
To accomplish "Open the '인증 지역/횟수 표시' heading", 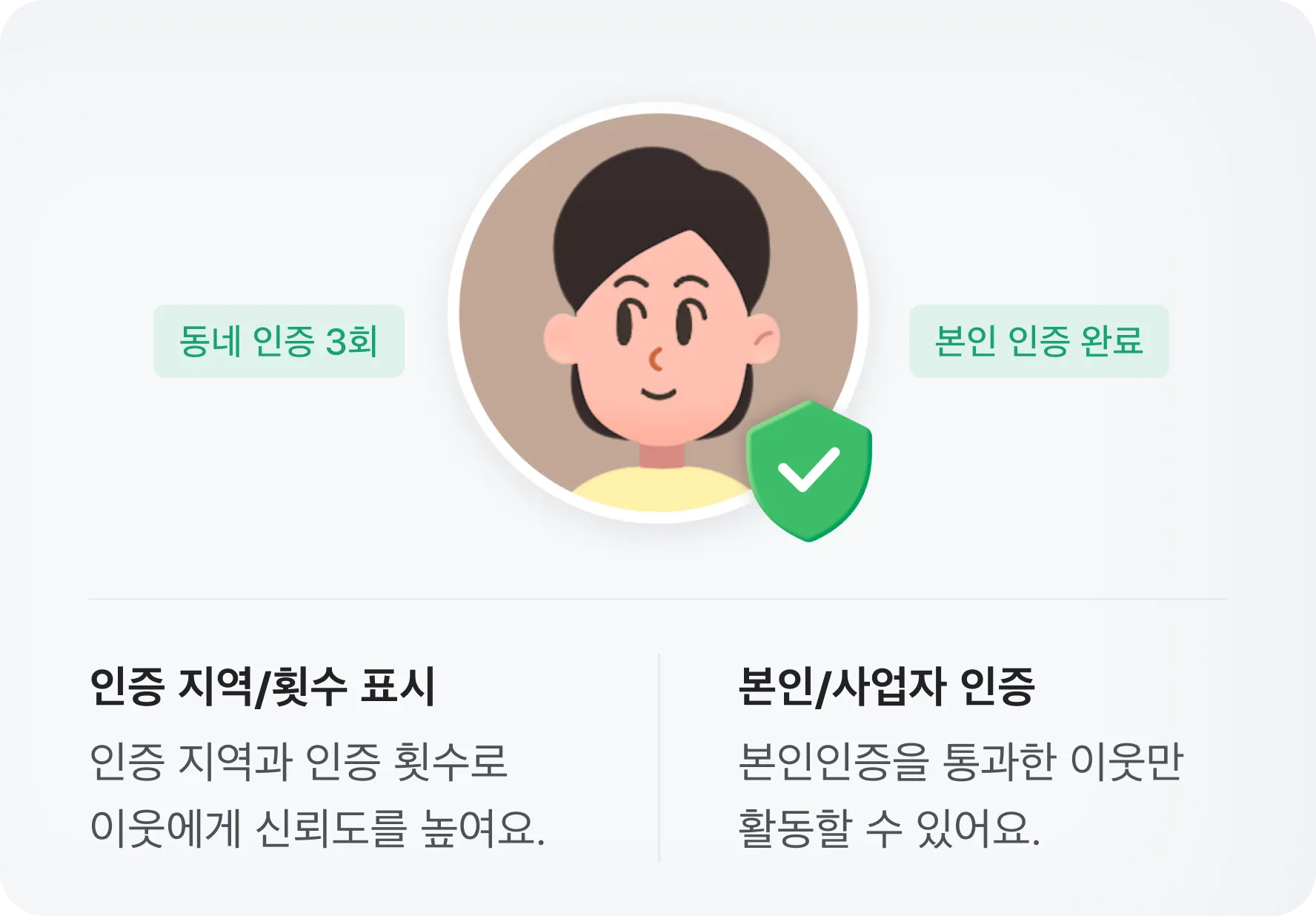I will click(262, 686).
